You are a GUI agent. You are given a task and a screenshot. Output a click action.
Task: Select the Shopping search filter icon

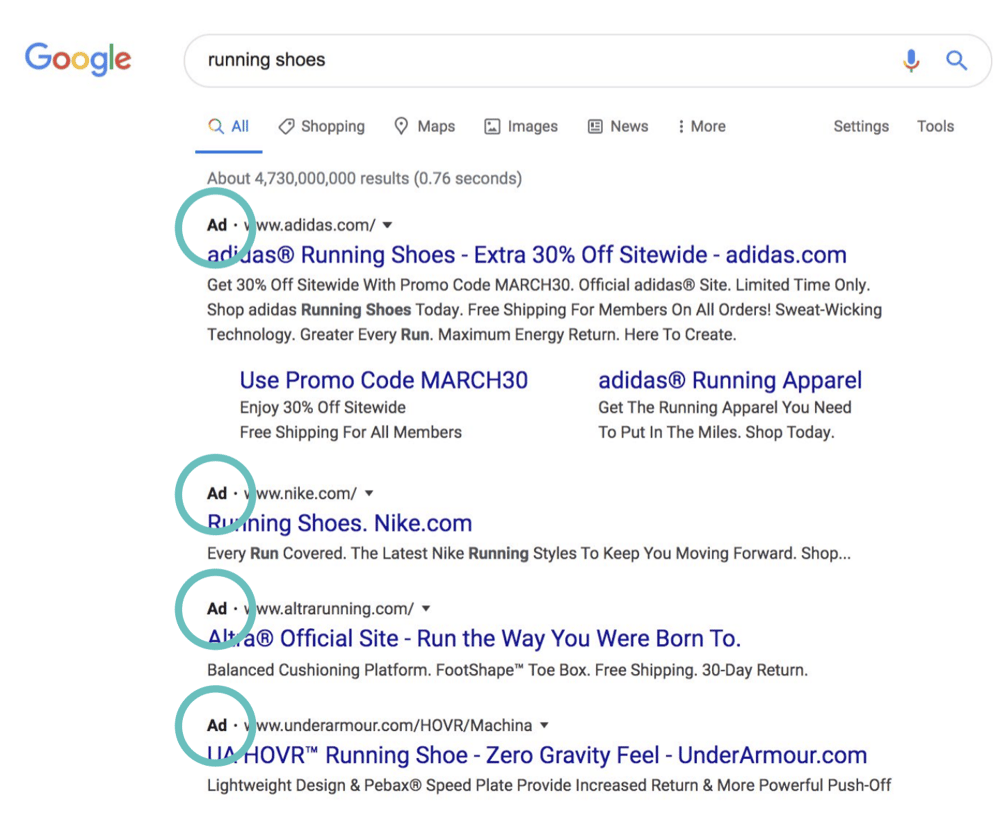[x=288, y=126]
